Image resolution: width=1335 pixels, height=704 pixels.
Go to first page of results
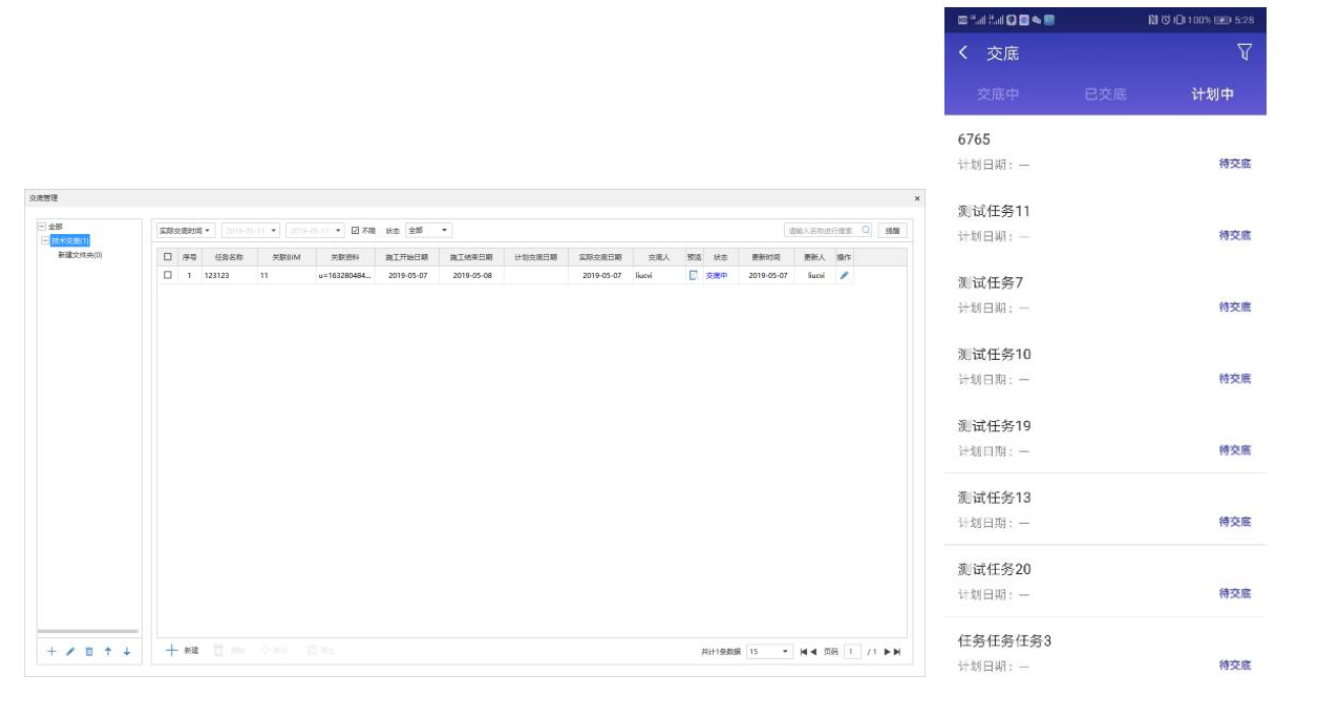[x=804, y=651]
